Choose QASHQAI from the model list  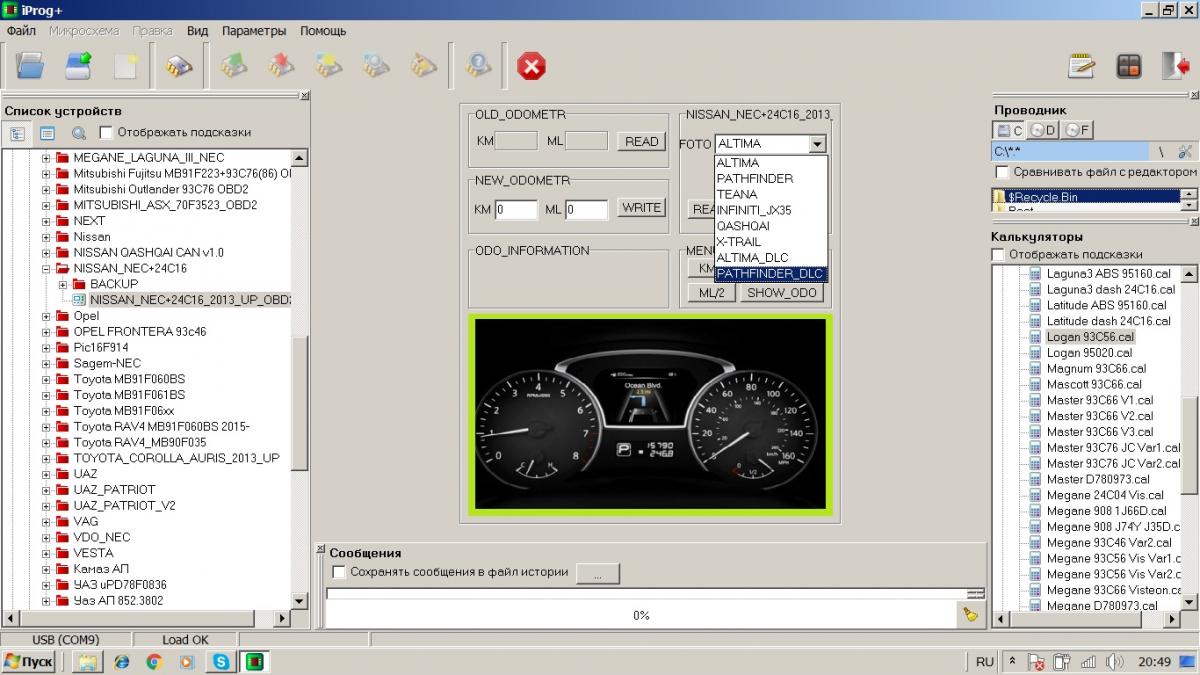click(x=771, y=226)
